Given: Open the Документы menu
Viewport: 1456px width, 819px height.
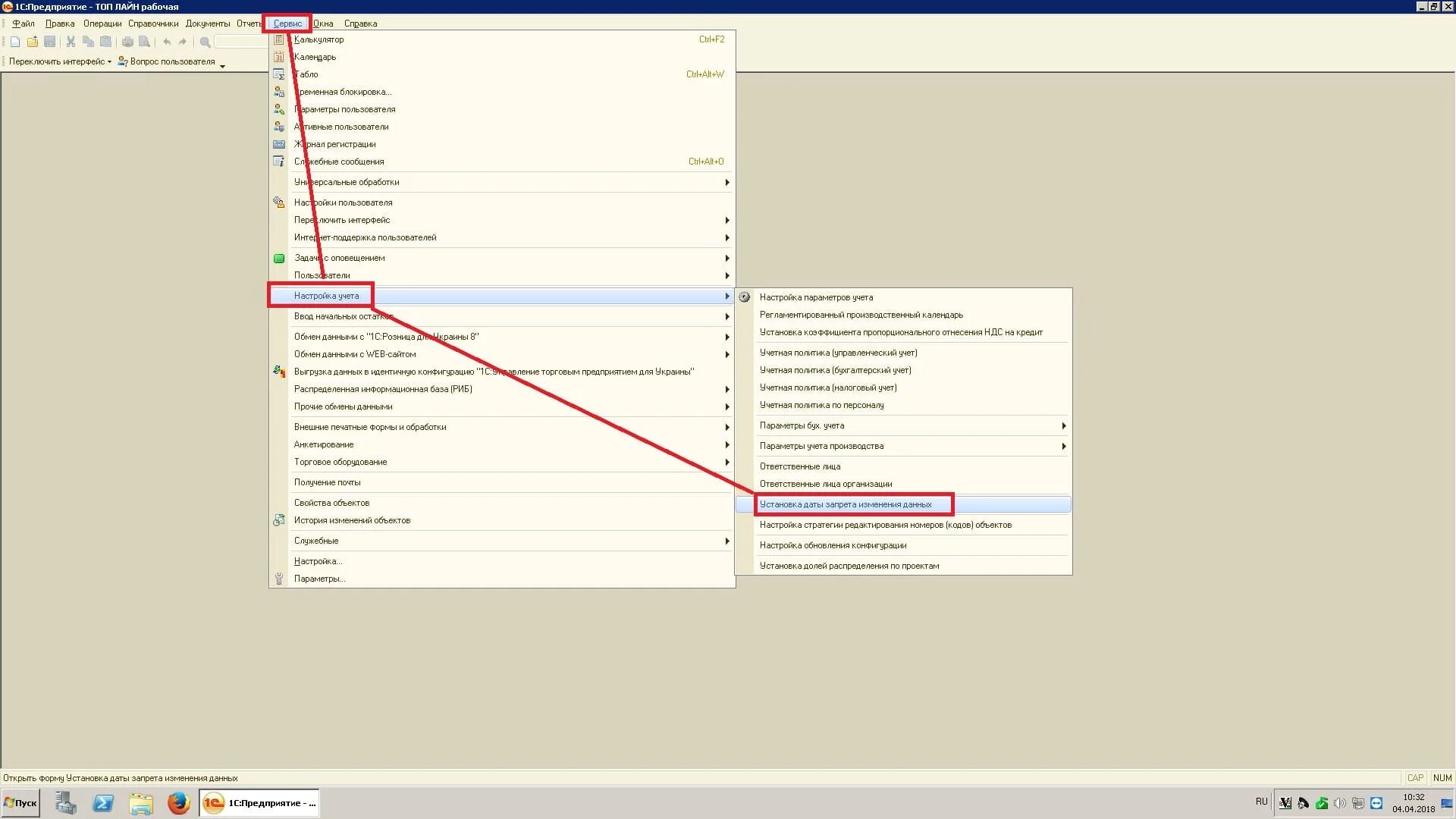Looking at the screenshot, I should pos(207,24).
